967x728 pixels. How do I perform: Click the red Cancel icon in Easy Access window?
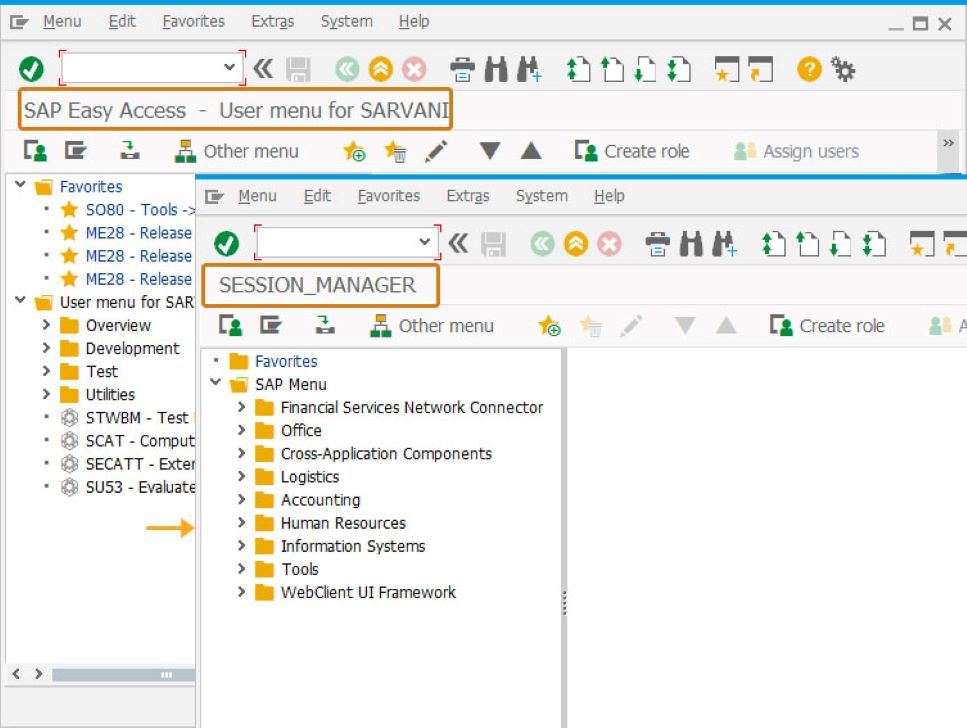[414, 69]
